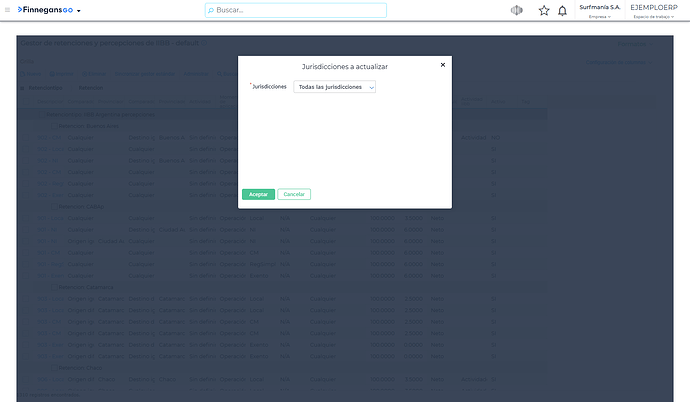Open Configuración de columnas behind the dialog
Screen dimensions: 690x402
click(x=618, y=62)
